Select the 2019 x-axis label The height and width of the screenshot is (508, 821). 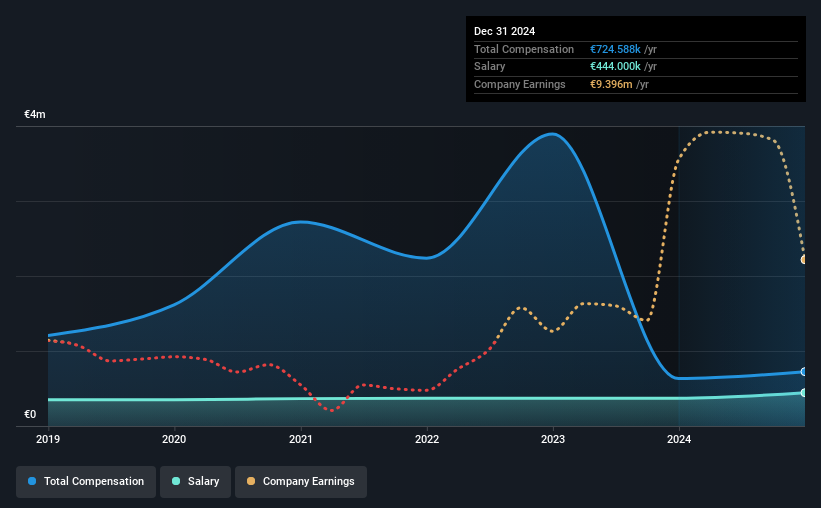coord(48,439)
